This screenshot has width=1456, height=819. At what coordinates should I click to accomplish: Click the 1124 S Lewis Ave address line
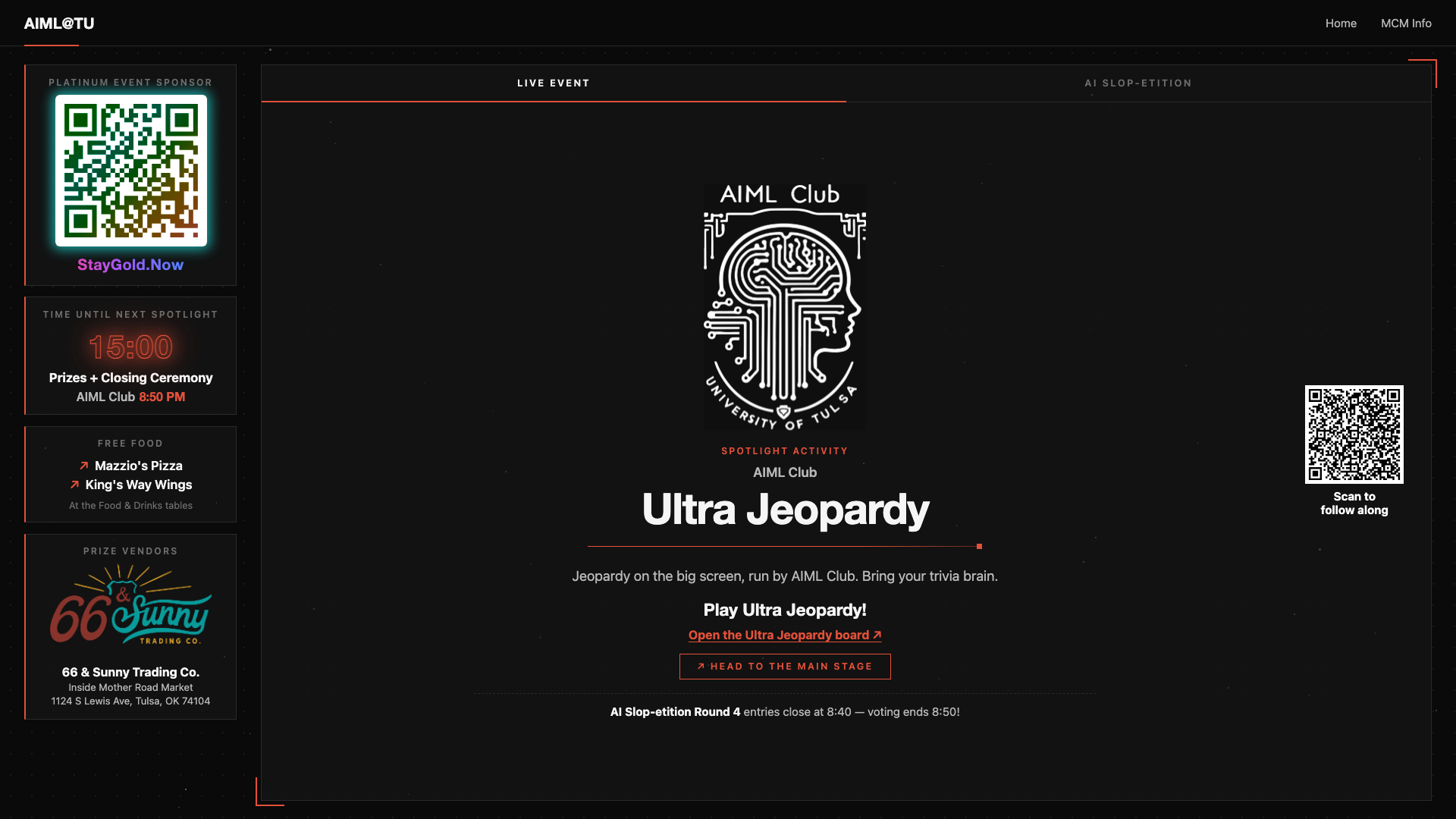click(x=130, y=701)
